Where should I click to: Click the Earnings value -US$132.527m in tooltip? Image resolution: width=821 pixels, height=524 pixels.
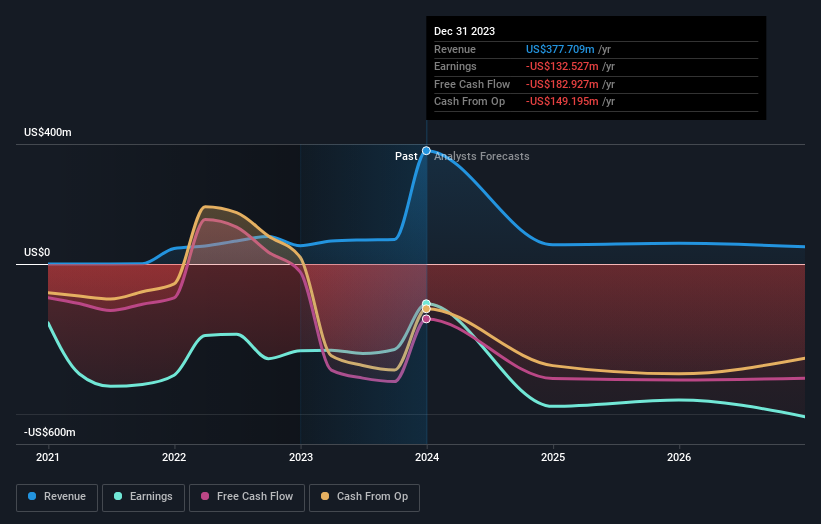[x=562, y=66]
